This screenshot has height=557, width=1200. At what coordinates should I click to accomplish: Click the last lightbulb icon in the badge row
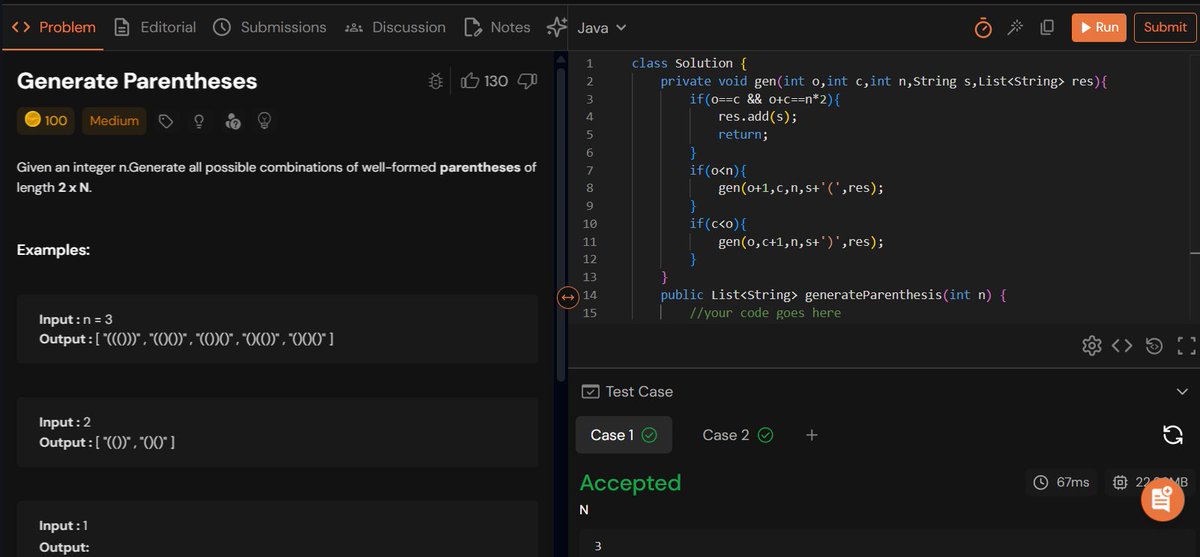click(x=265, y=122)
